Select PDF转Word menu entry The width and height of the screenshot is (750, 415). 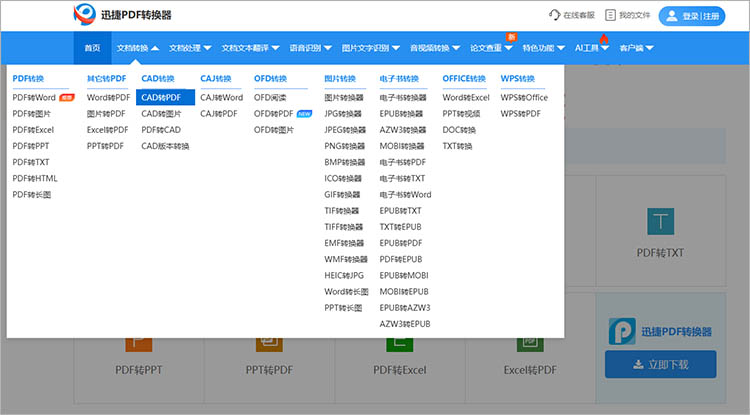click(34, 98)
